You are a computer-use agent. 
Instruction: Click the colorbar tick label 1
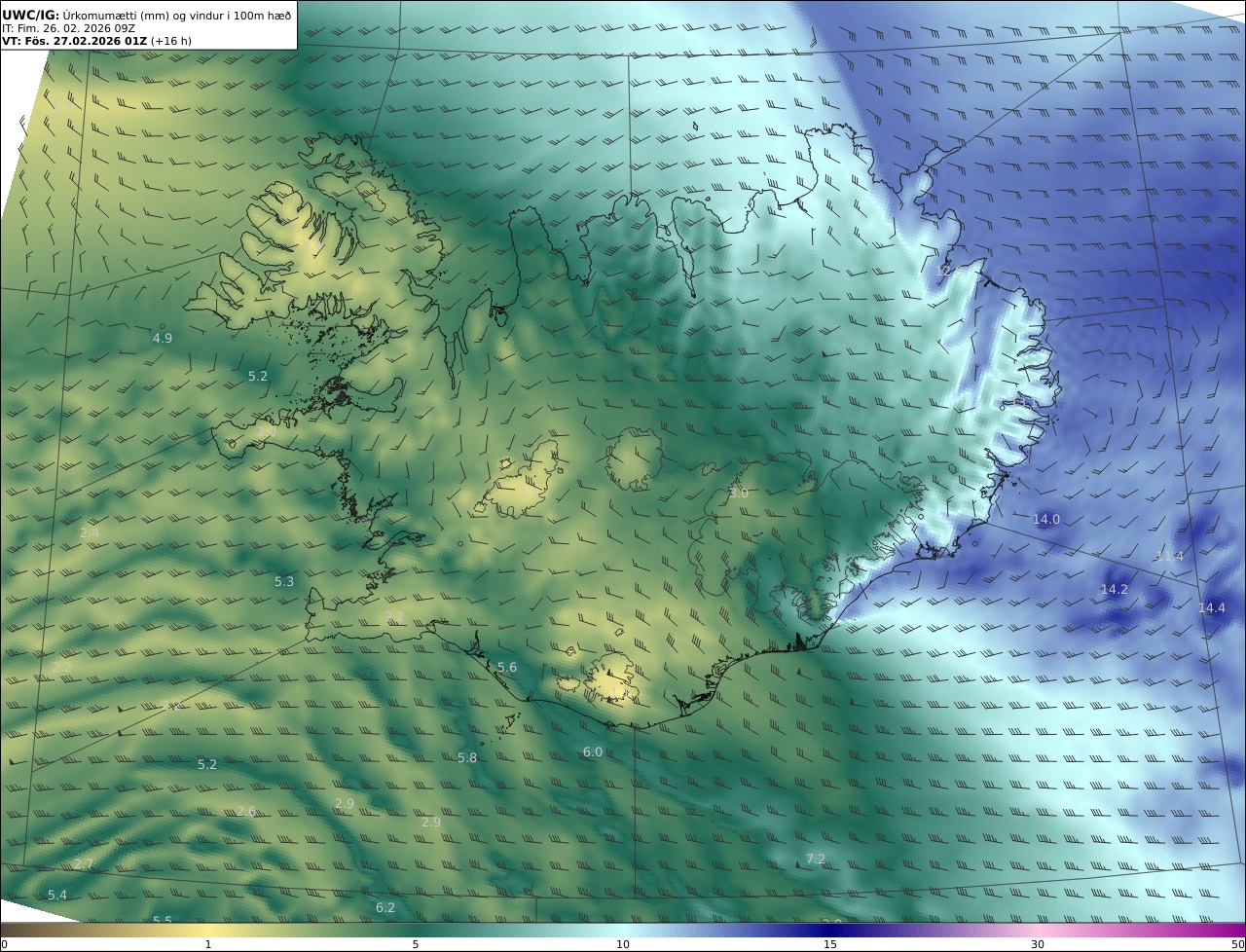pos(208,945)
